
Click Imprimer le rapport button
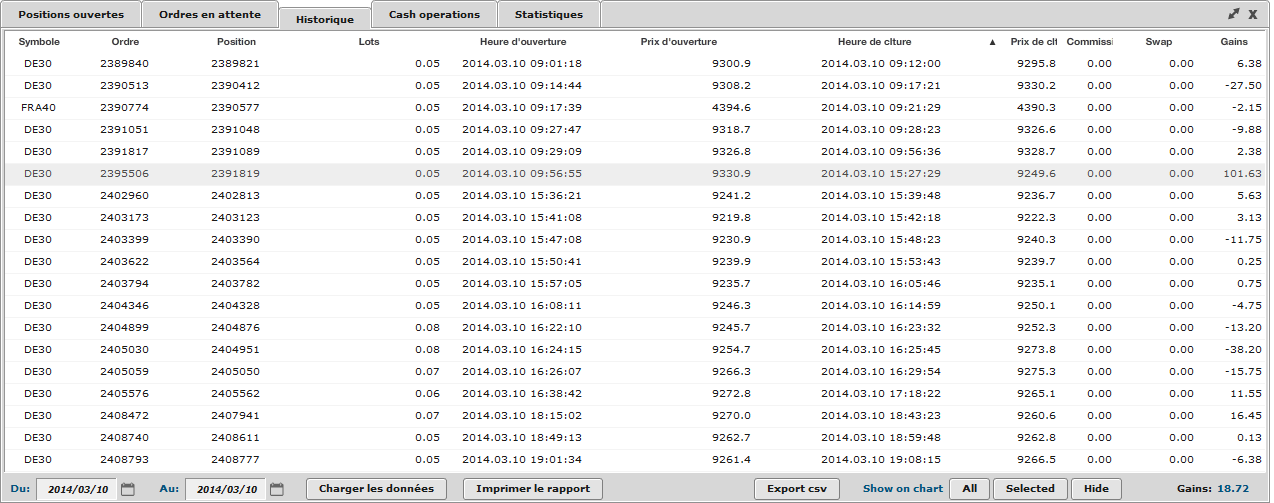533,489
